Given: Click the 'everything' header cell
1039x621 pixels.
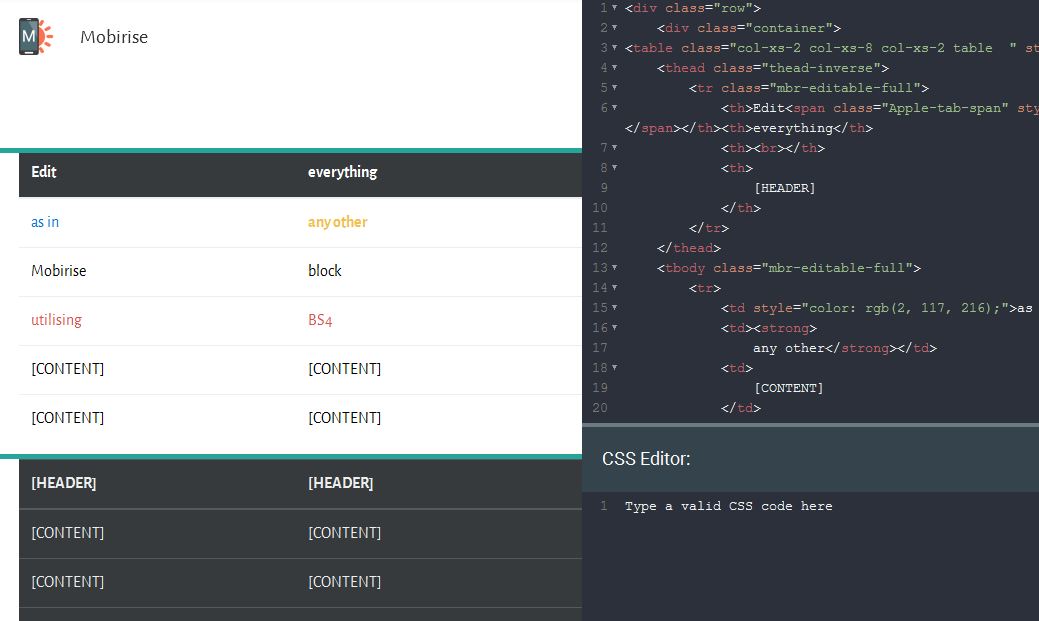Looking at the screenshot, I should 342,172.
